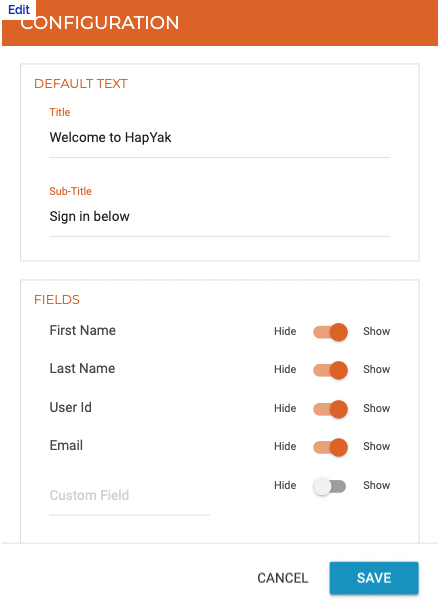
Task: Click the Custom Field text input
Action: (129, 496)
